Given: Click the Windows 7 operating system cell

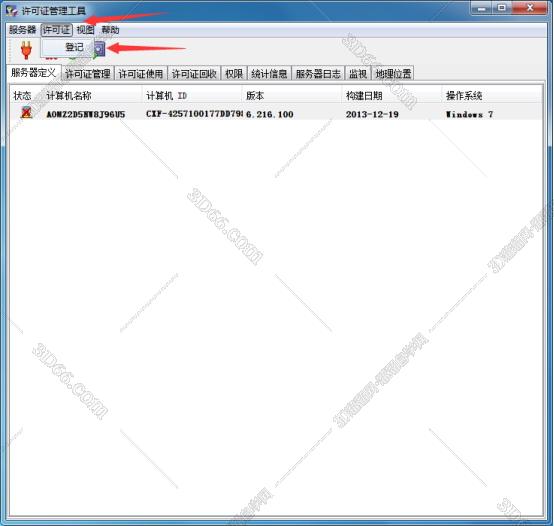Looking at the screenshot, I should tap(469, 114).
